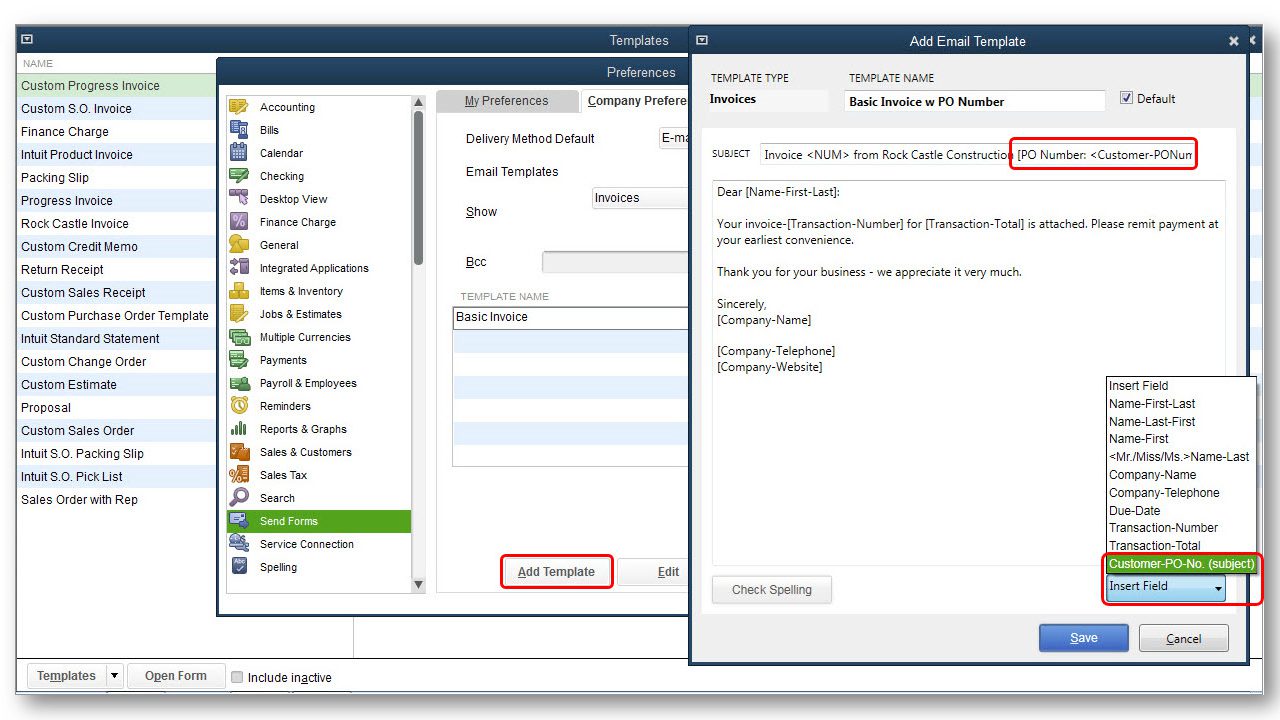Choose Customer-PO-No. (subject) from field list
Viewport: 1280px width, 720px height.
(1181, 564)
